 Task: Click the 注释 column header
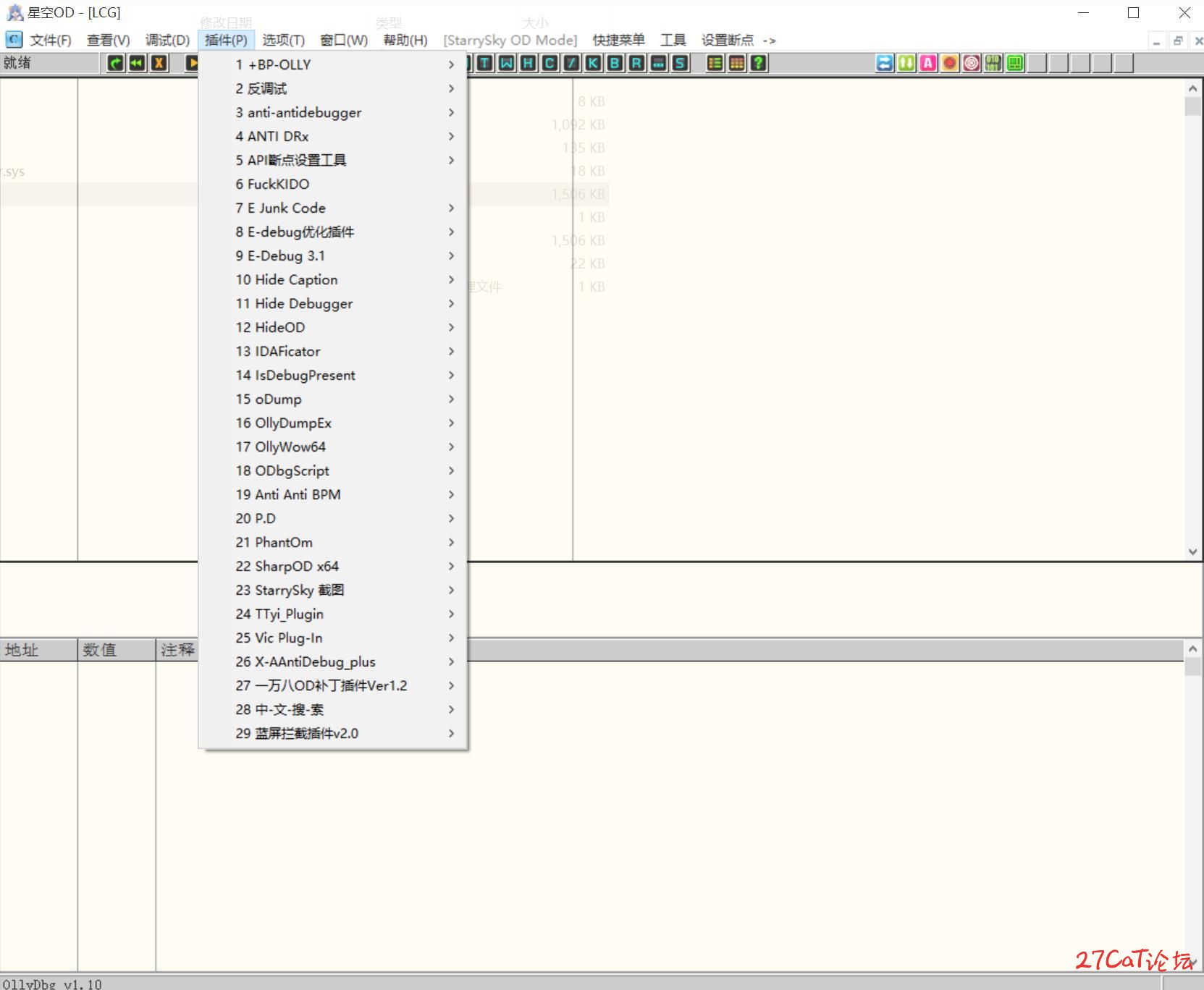(x=177, y=650)
